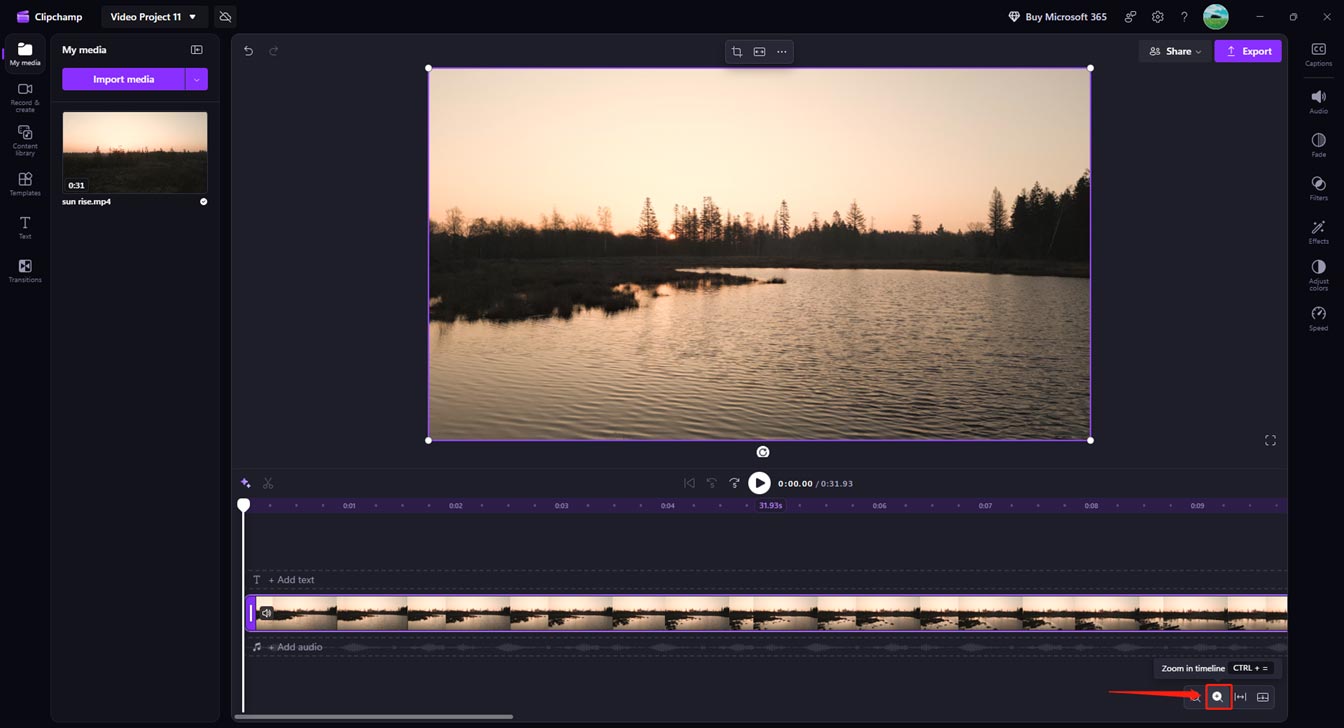Select the video clip in the timeline

[x=767, y=613]
